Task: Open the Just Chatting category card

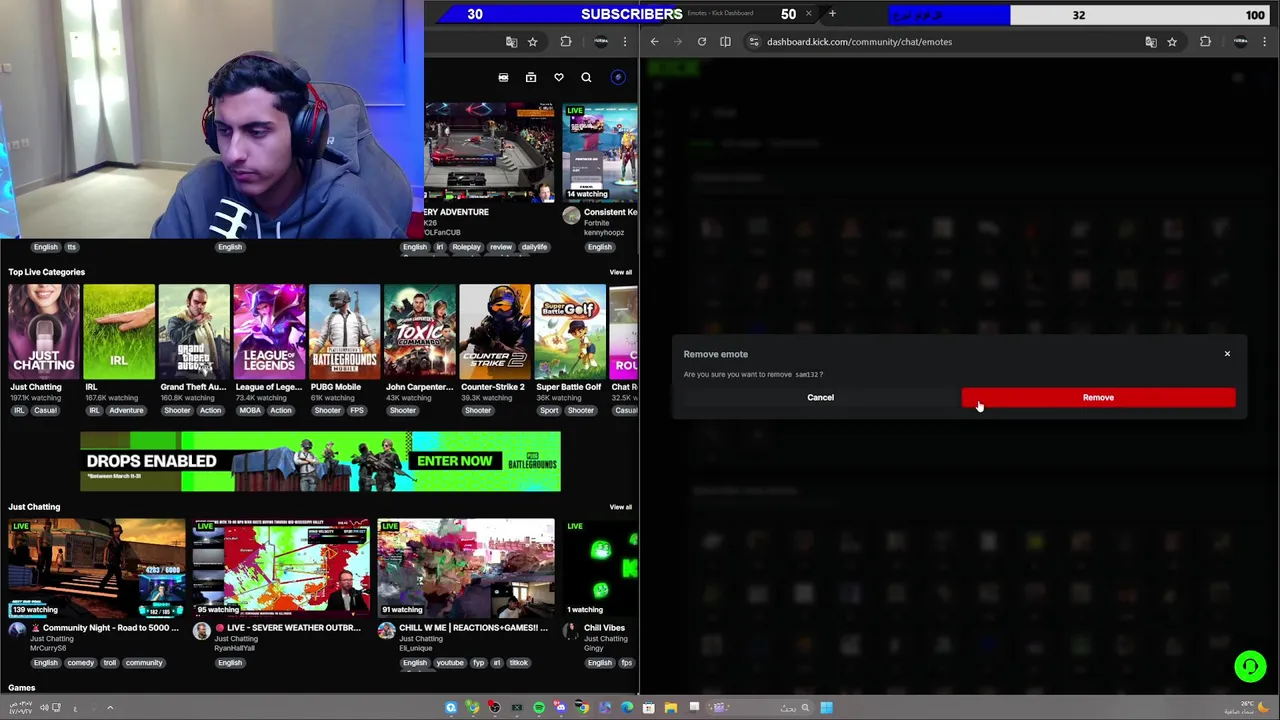Action: (44, 332)
